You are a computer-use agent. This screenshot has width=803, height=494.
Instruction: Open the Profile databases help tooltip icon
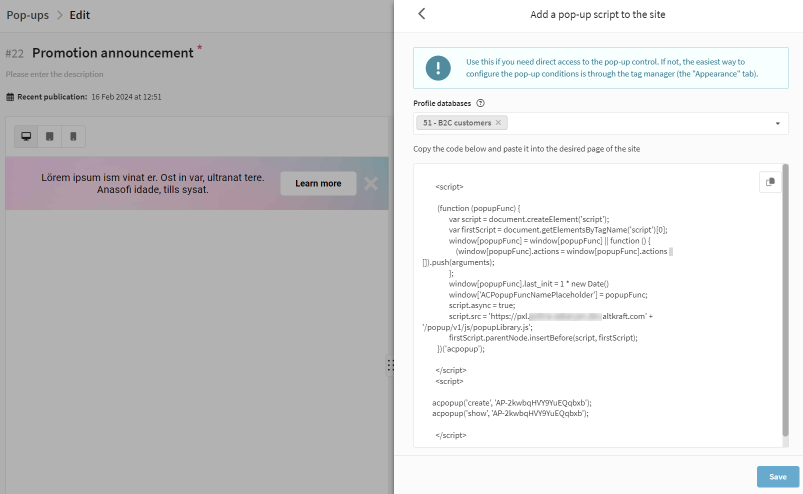(x=480, y=103)
